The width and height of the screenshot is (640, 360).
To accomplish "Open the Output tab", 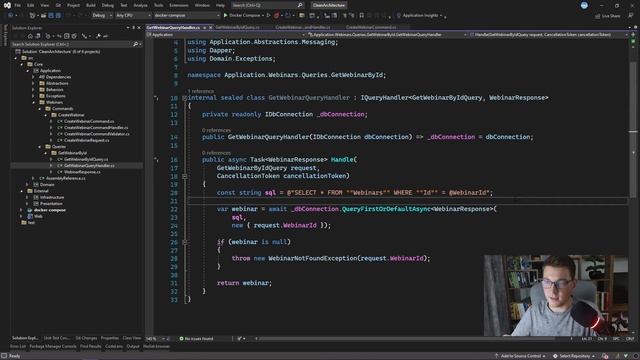I will tap(133, 346).
